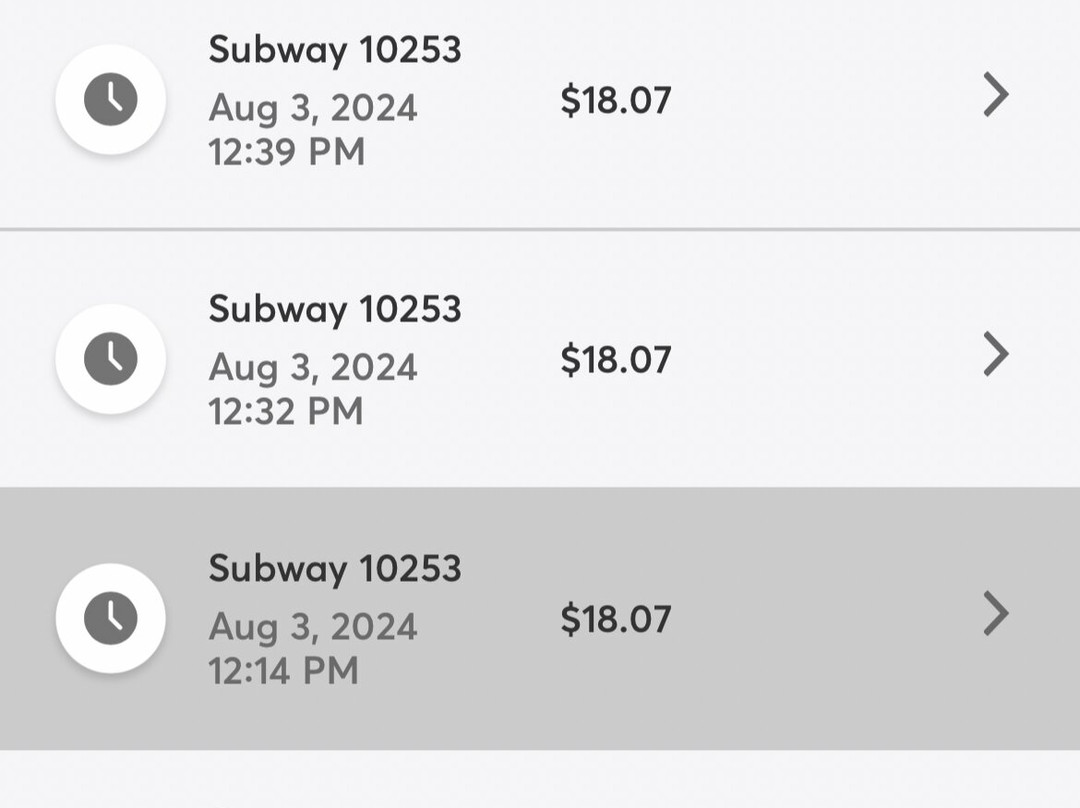Expand the 12:32 PM Subway transaction chevron
Viewport: 1080px width, 808px height.
996,354
